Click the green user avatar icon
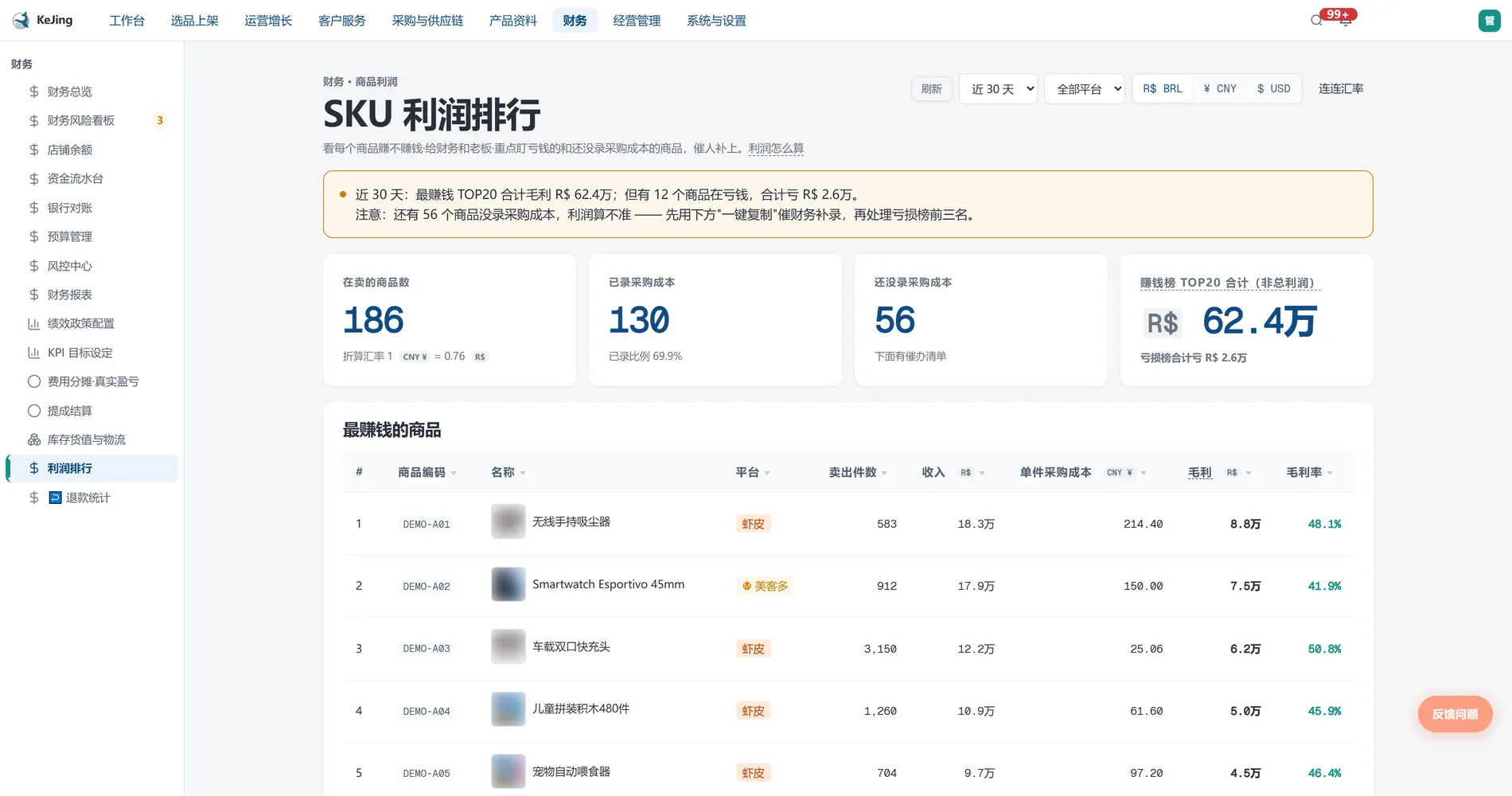The width and height of the screenshot is (1512, 796). click(1490, 21)
